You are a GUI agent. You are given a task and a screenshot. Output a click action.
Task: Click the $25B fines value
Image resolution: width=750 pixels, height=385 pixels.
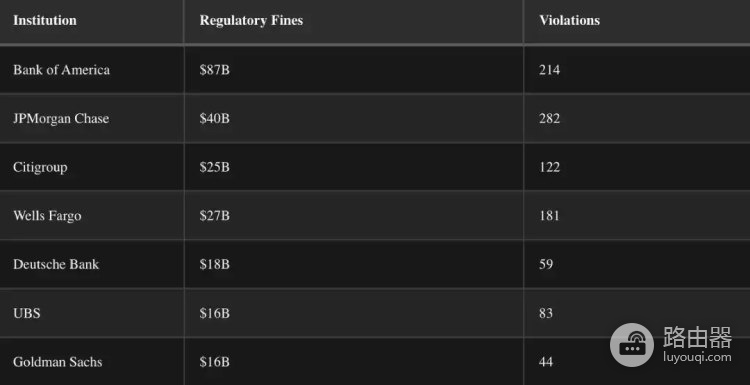pos(214,167)
